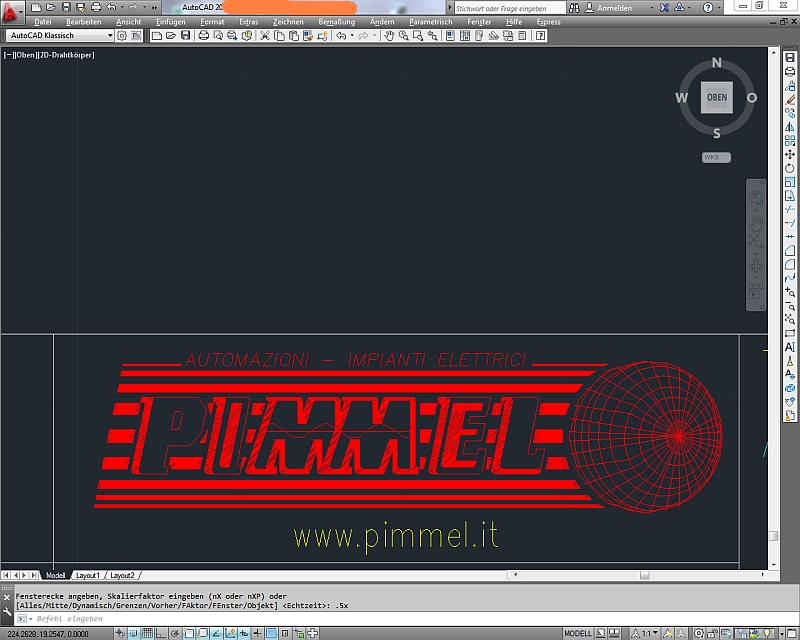This screenshot has height=640, width=800.
Task: Click the plot (printer) icon in standard toolbar
Action: [204, 36]
